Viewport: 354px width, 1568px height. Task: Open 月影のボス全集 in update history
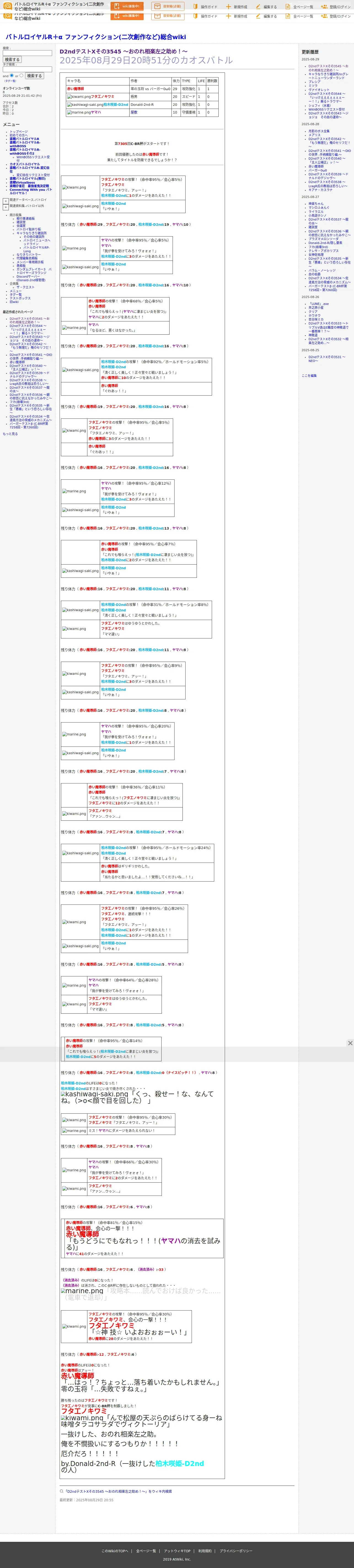click(319, 131)
